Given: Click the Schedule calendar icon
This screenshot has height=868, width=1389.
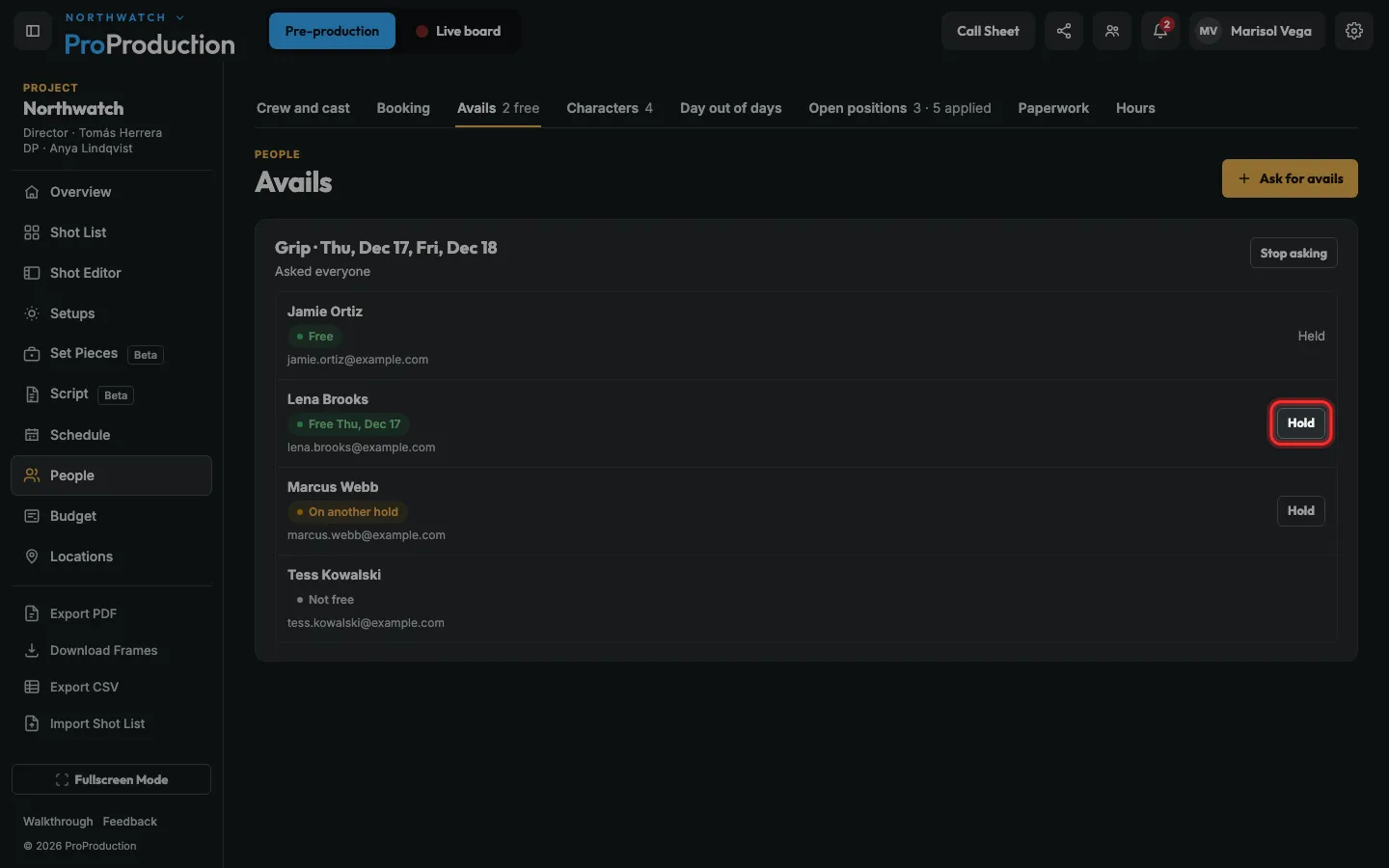Looking at the screenshot, I should pos(32,435).
